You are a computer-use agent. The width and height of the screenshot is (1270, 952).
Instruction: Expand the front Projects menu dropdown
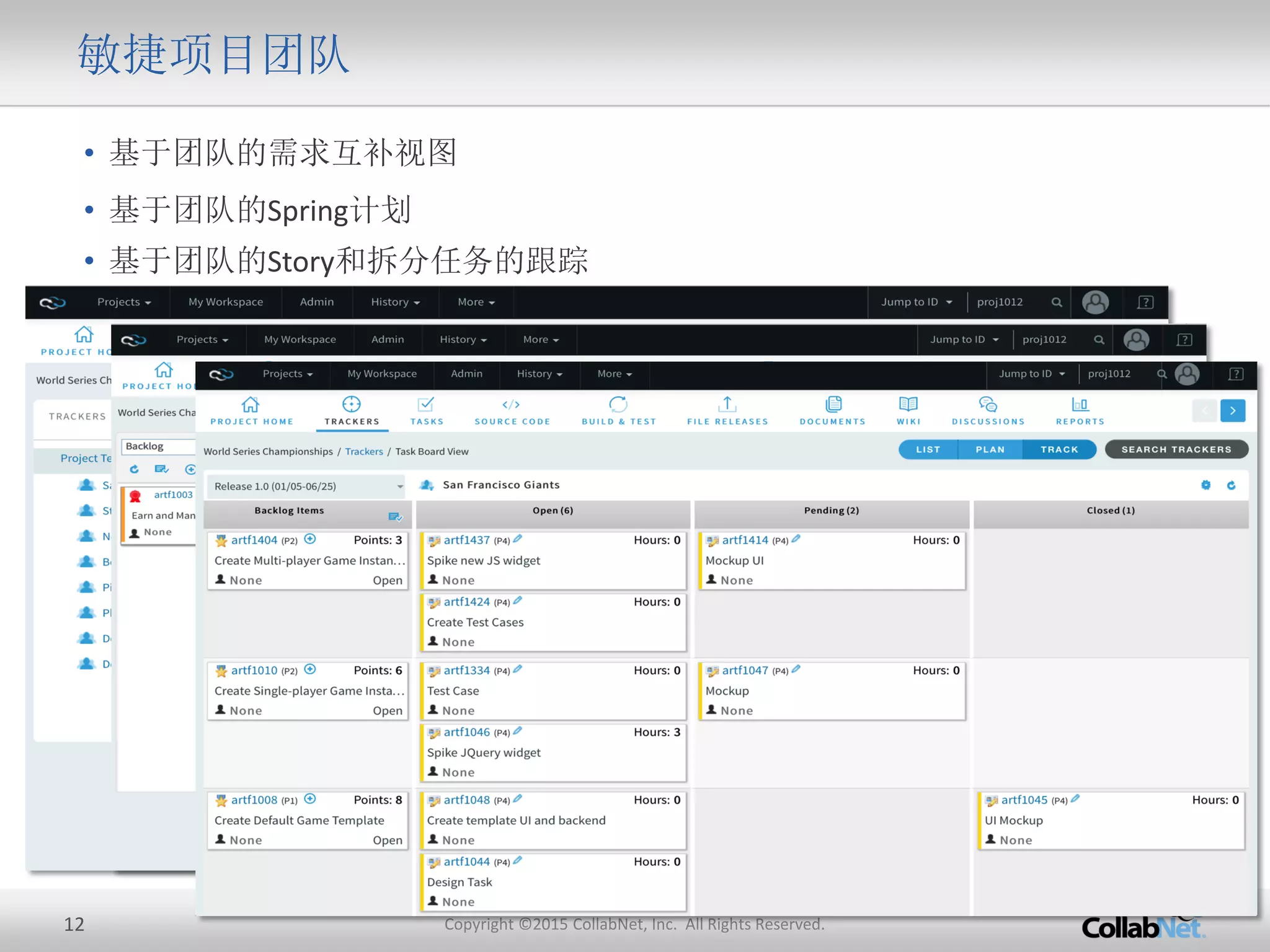click(x=287, y=374)
